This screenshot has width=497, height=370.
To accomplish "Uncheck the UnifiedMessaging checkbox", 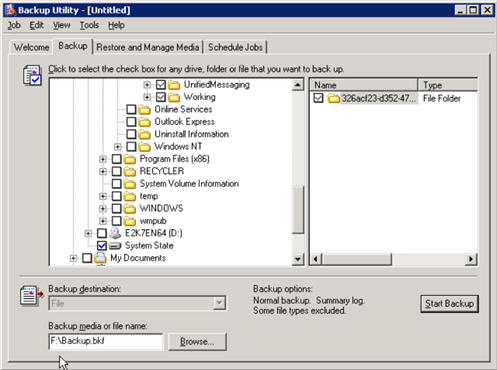I will [x=161, y=85].
